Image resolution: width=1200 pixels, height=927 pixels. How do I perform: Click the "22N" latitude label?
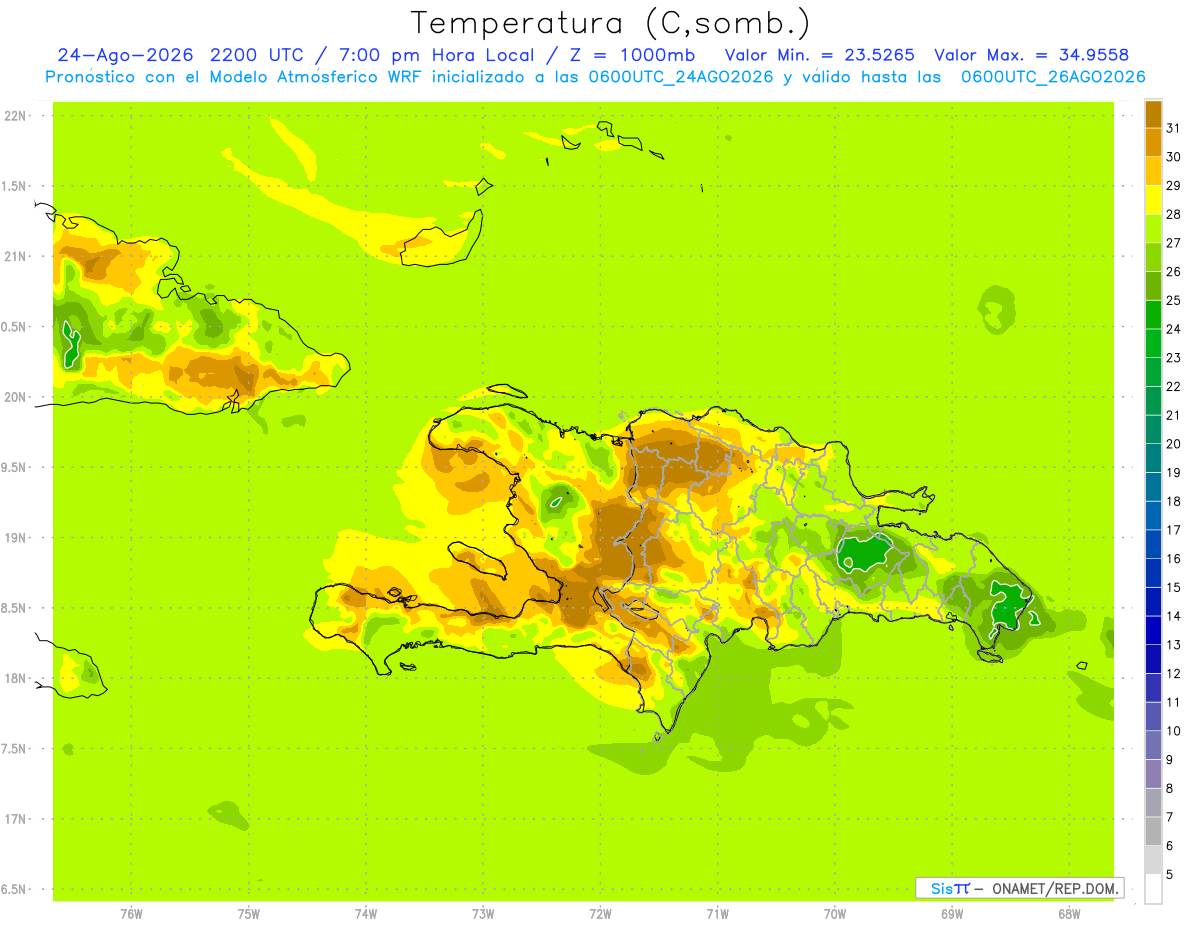tap(16, 115)
